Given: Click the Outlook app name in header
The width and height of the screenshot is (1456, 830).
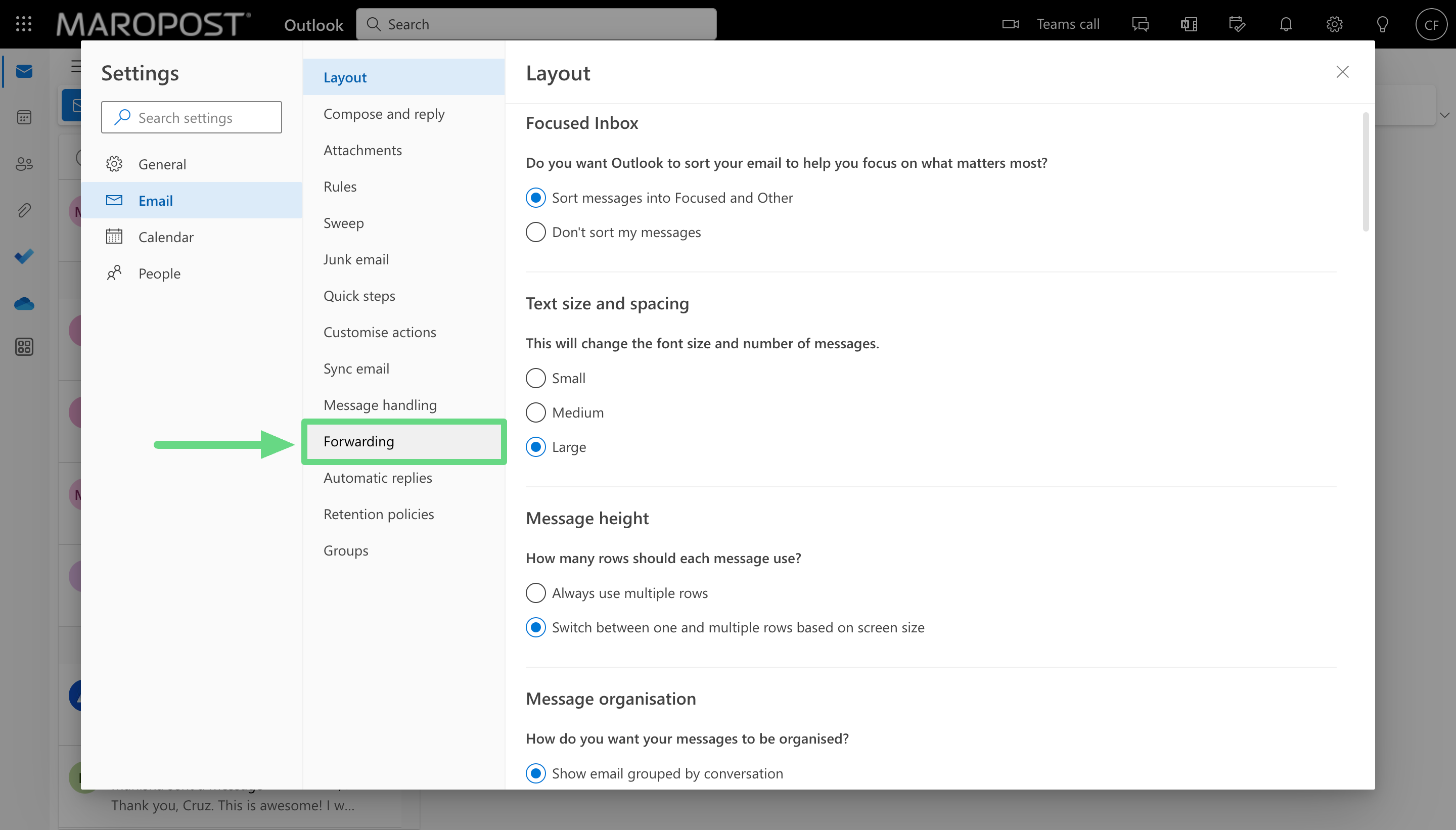Looking at the screenshot, I should [313, 24].
